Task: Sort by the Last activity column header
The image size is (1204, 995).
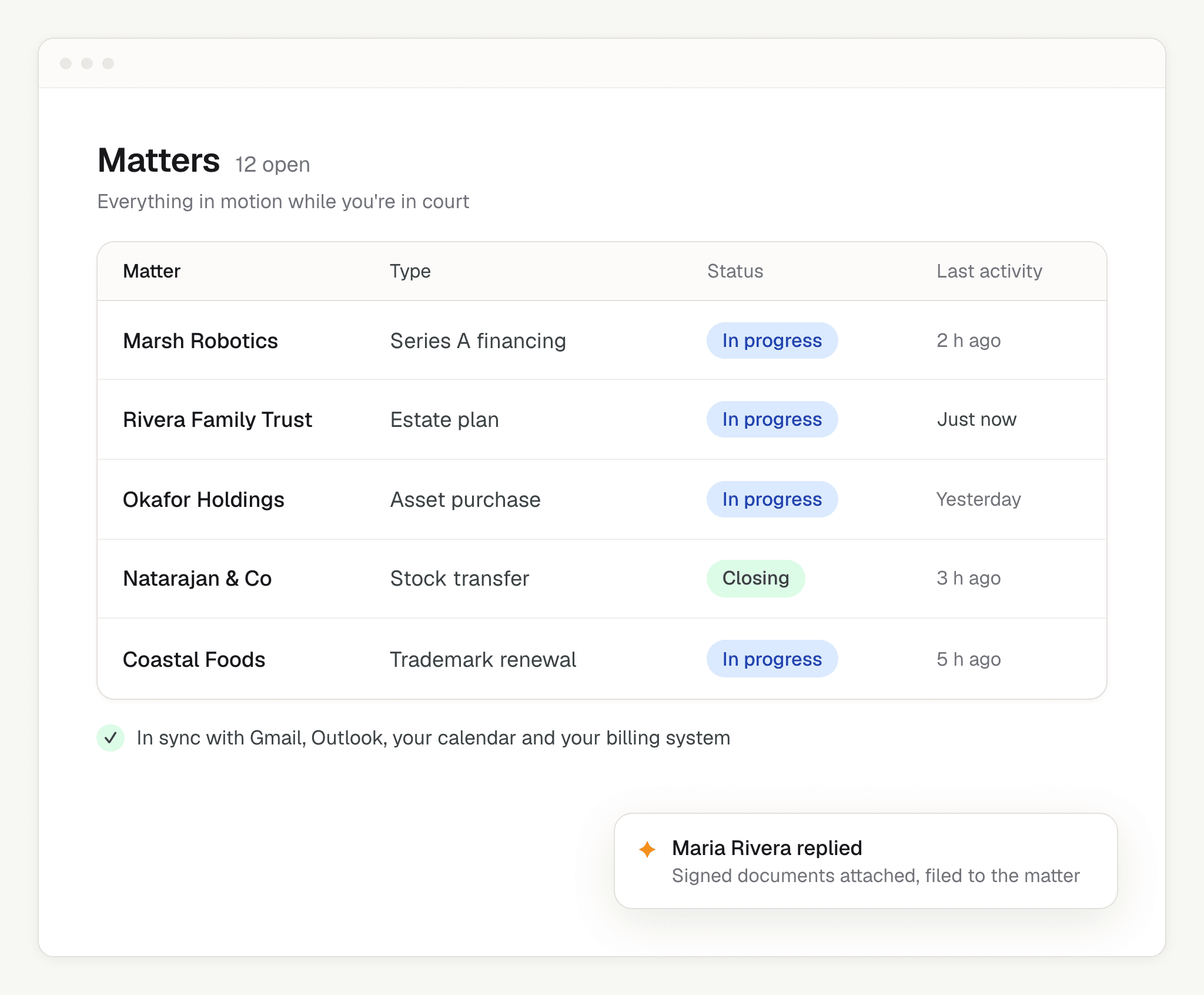Action: tap(989, 271)
